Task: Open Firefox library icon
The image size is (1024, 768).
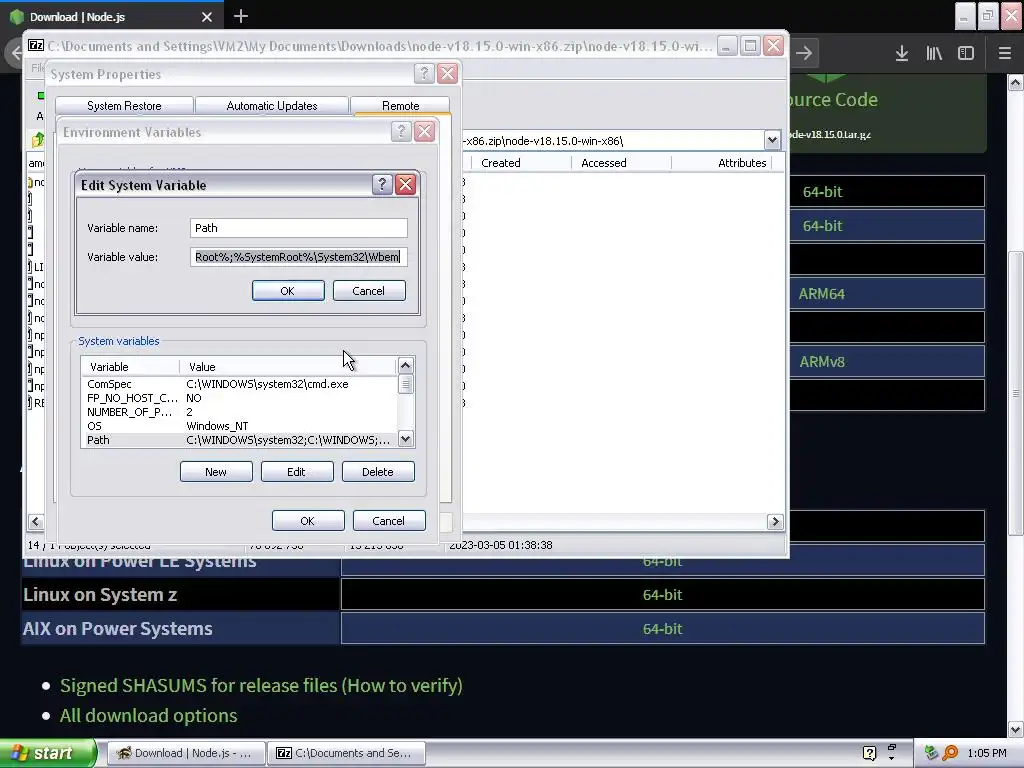Action: click(935, 54)
